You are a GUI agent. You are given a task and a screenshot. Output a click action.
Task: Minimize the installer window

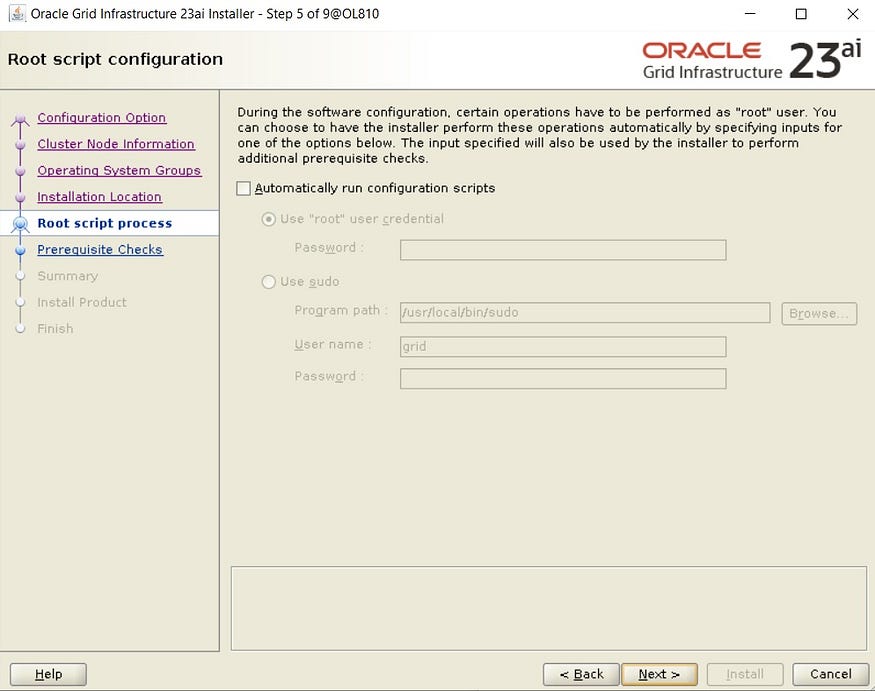click(x=750, y=13)
